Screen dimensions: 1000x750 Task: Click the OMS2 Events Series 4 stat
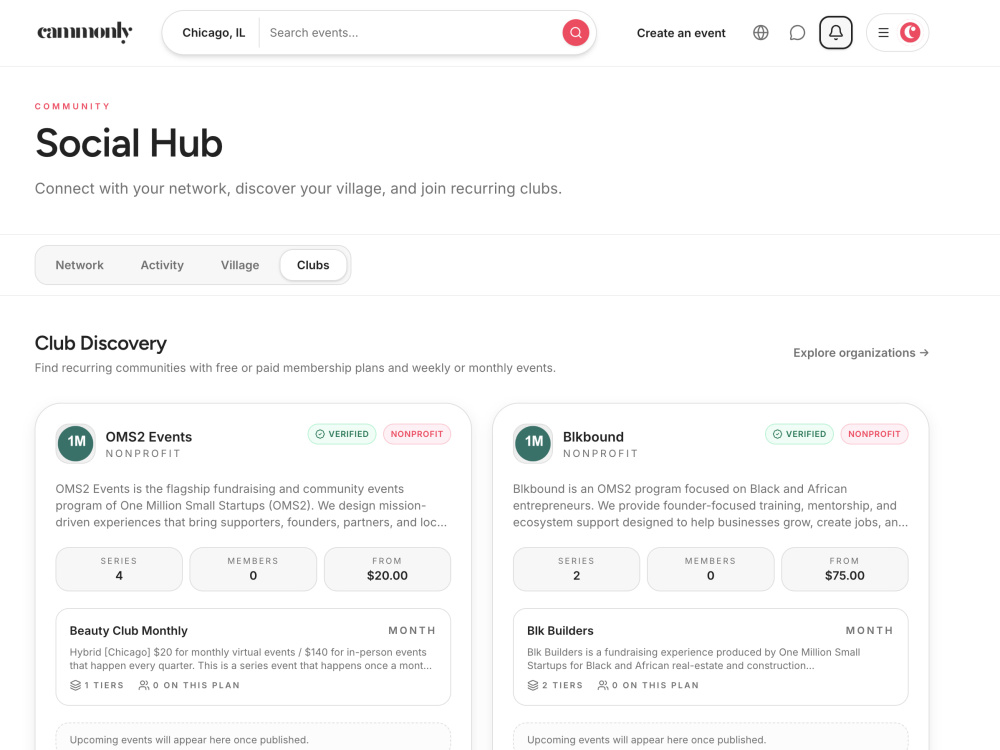coord(119,569)
